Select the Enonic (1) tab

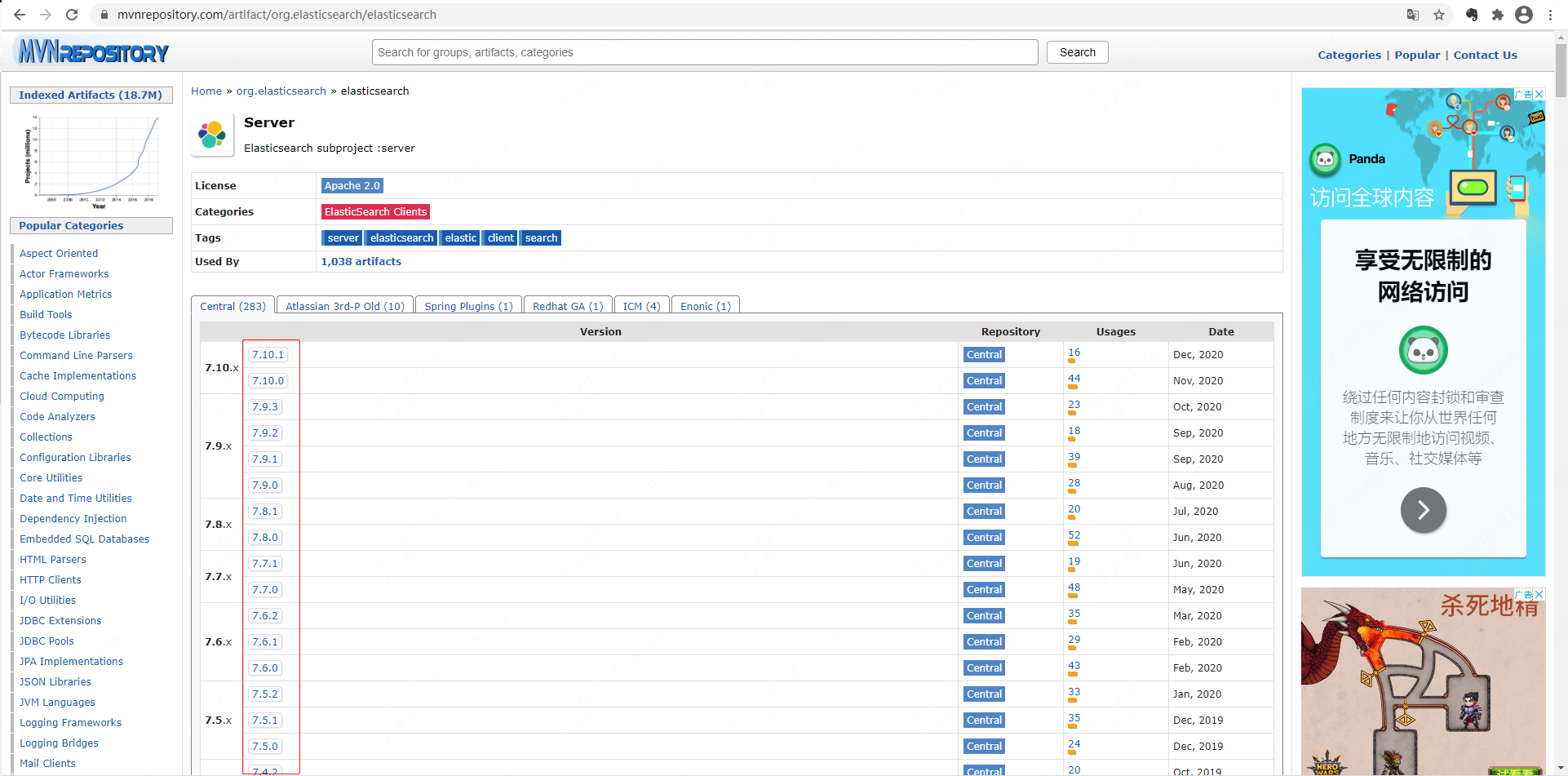click(x=706, y=306)
